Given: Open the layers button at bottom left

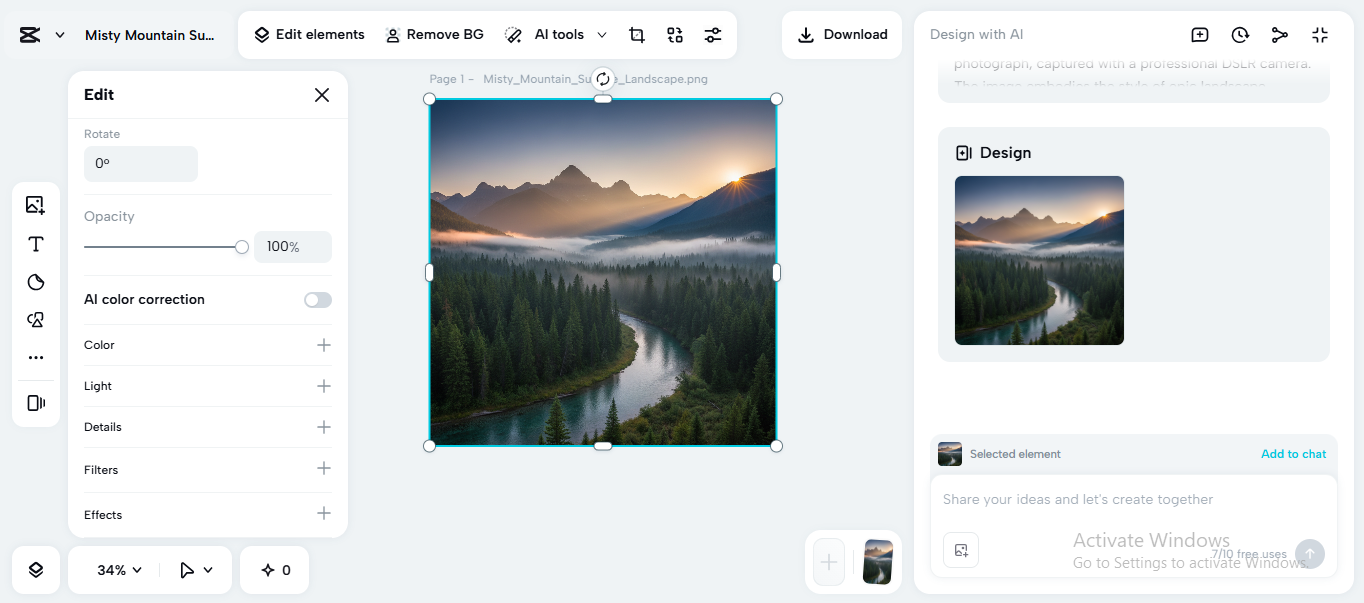Looking at the screenshot, I should (x=36, y=570).
